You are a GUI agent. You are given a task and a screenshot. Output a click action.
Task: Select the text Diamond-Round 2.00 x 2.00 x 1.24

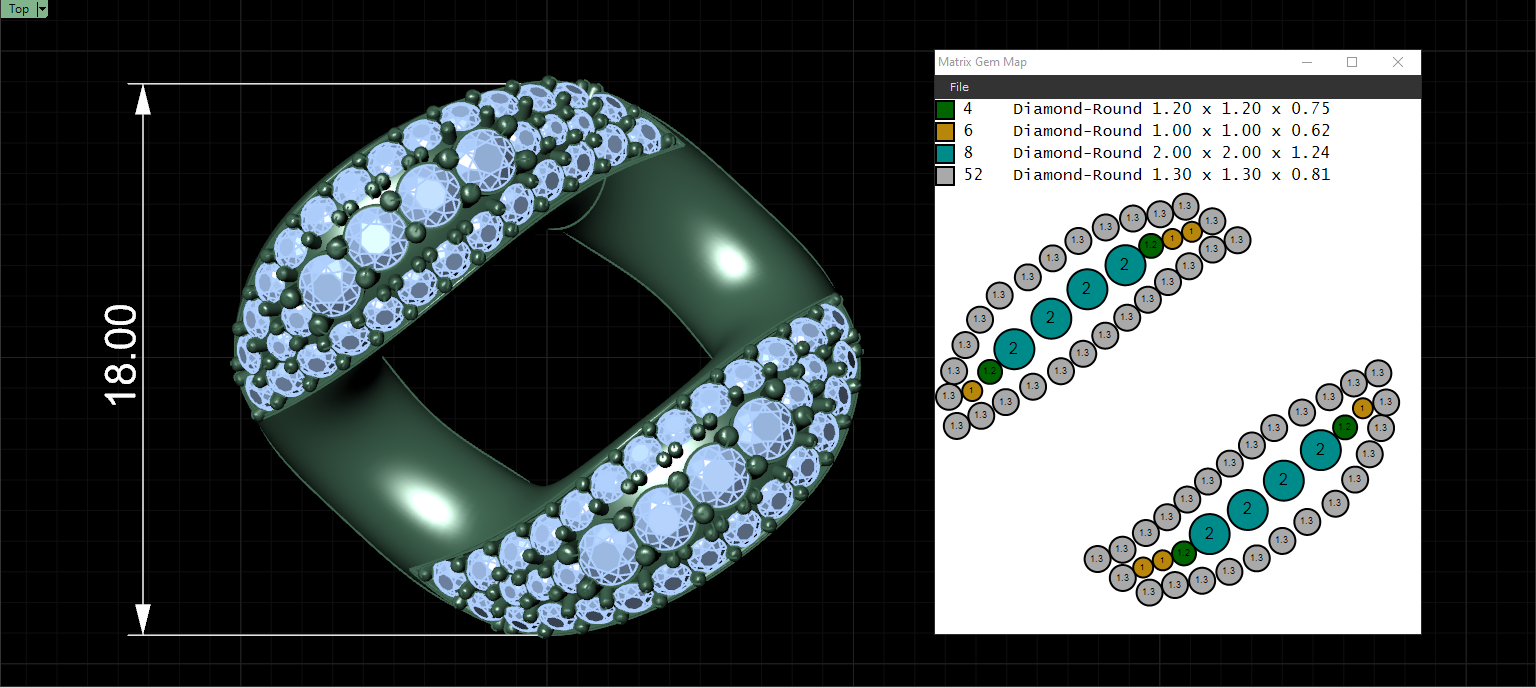(x=1171, y=152)
